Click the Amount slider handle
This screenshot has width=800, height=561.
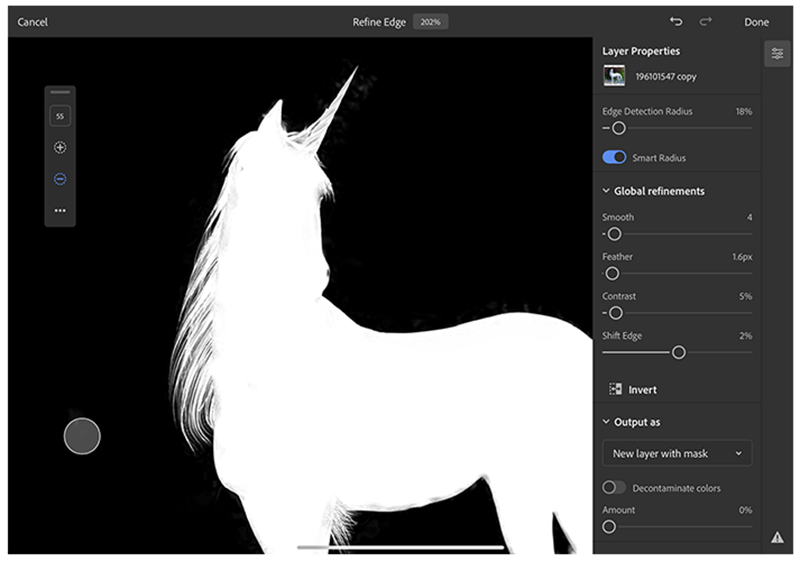pos(609,527)
